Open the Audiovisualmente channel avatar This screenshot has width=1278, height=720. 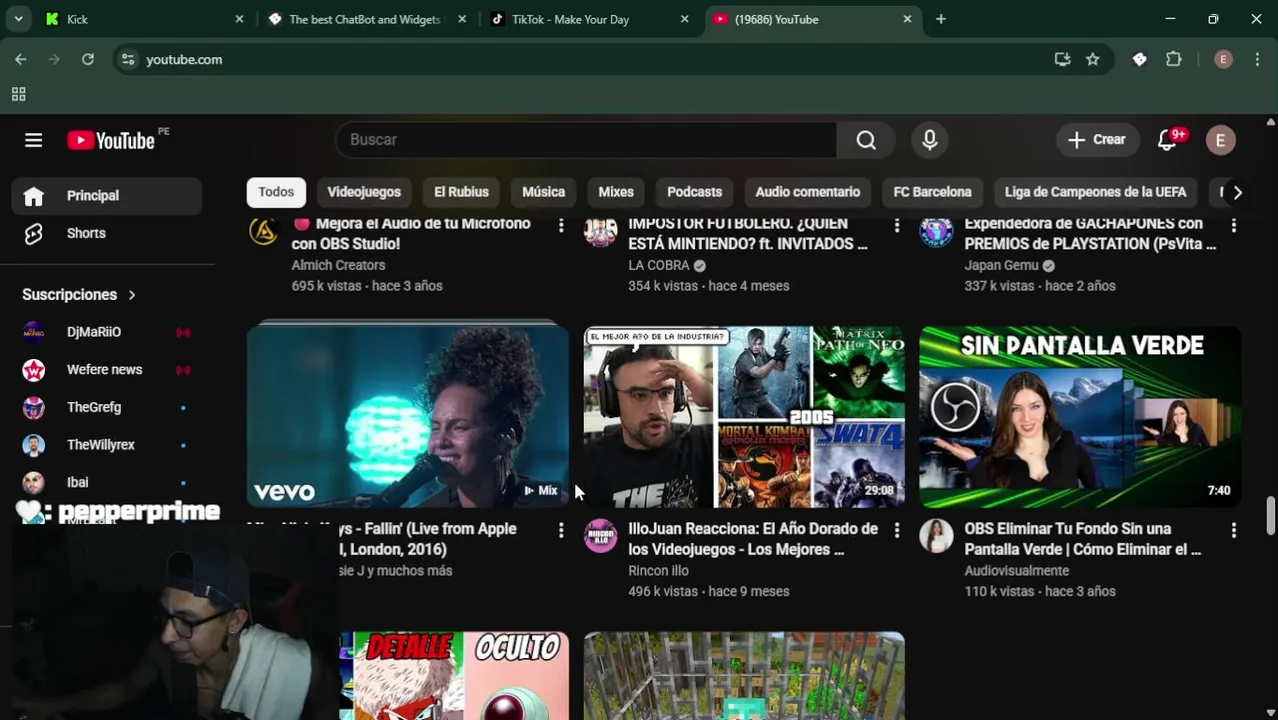937,535
